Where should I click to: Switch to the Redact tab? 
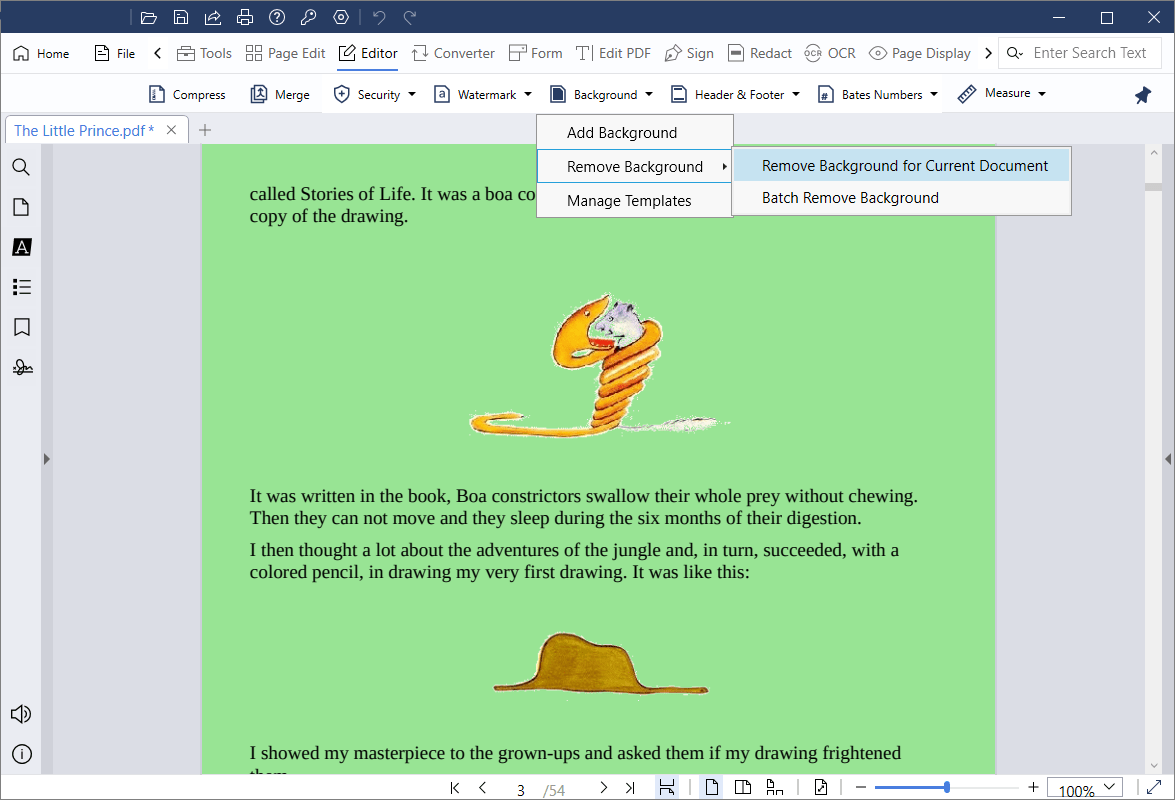(760, 53)
